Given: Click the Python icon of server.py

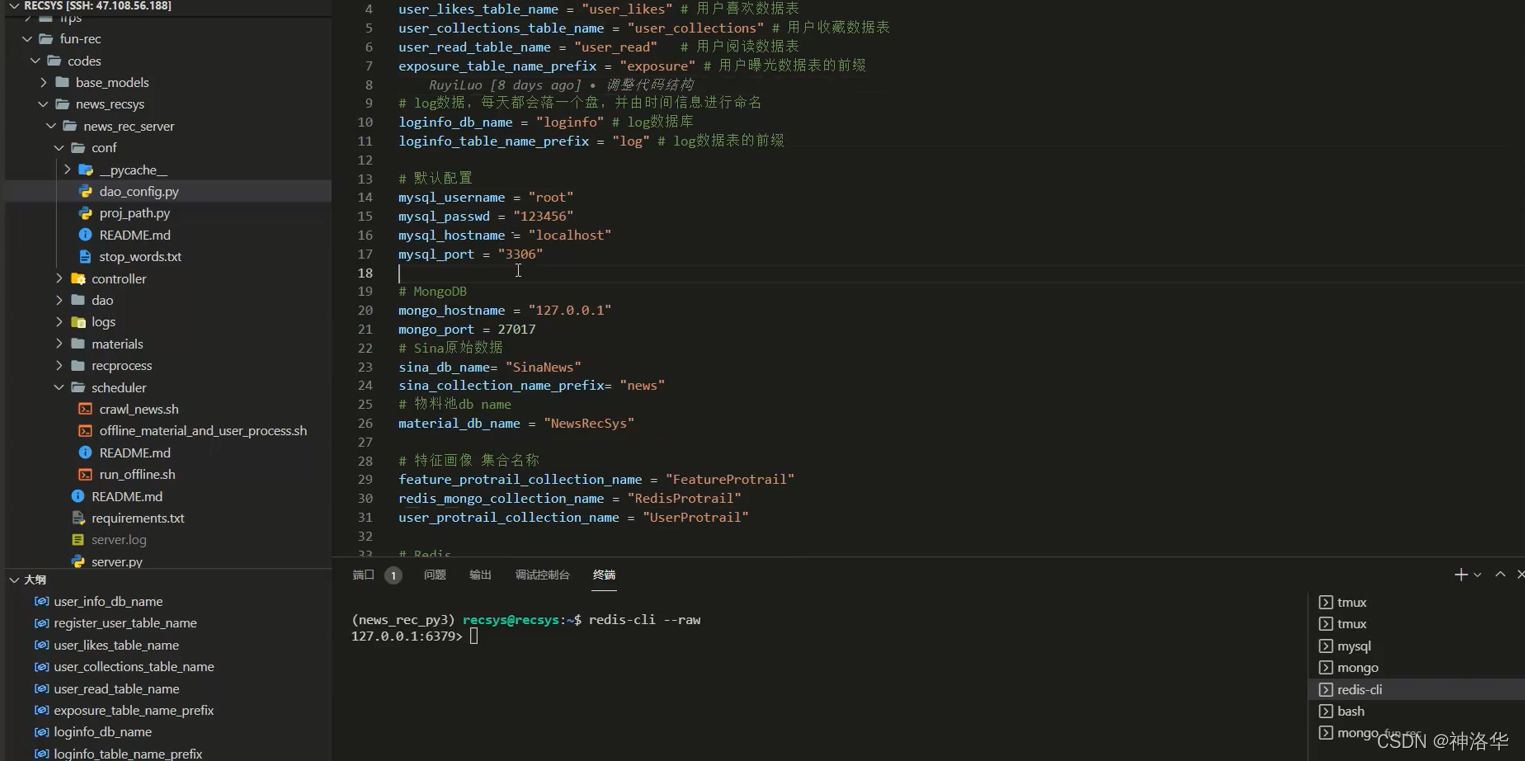Looking at the screenshot, I should pos(78,562).
